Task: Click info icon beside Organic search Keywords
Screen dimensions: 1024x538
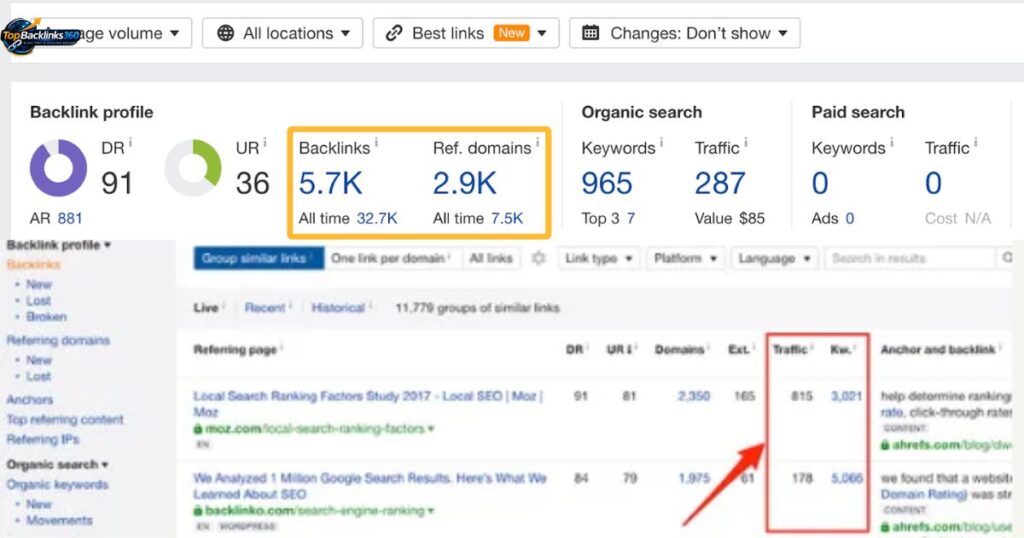Action: 662,142
